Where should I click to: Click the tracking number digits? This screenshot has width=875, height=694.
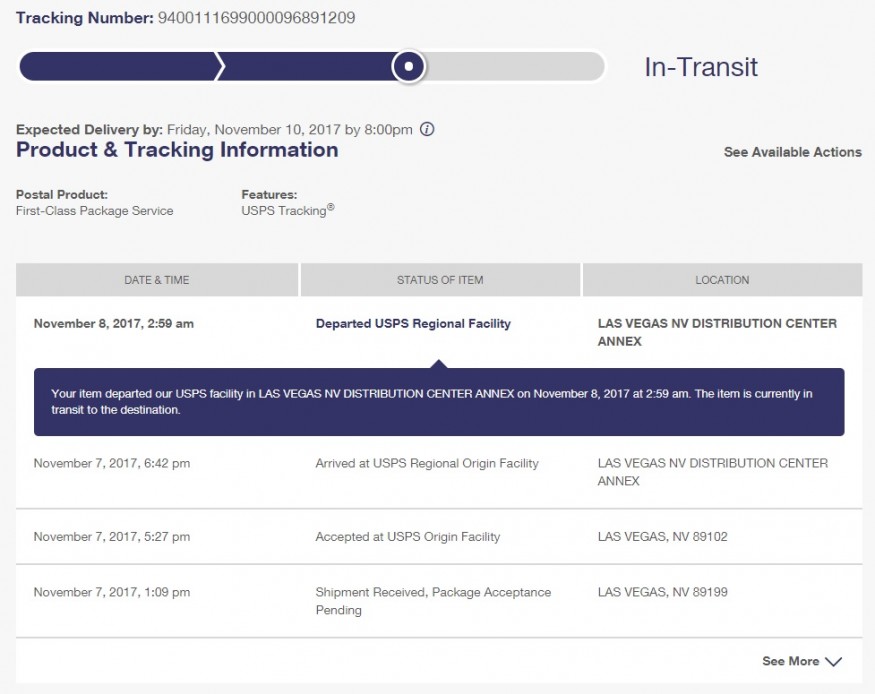pyautogui.click(x=256, y=18)
